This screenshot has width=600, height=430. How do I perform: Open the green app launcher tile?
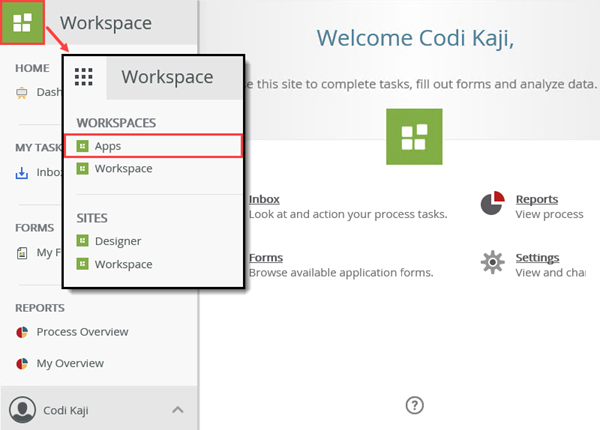22,22
